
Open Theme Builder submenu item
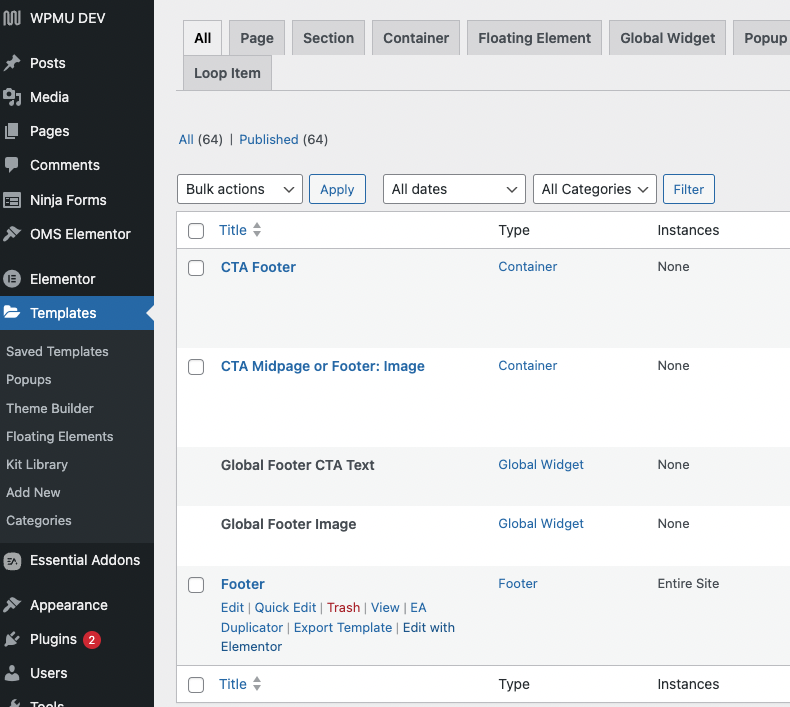click(50, 408)
